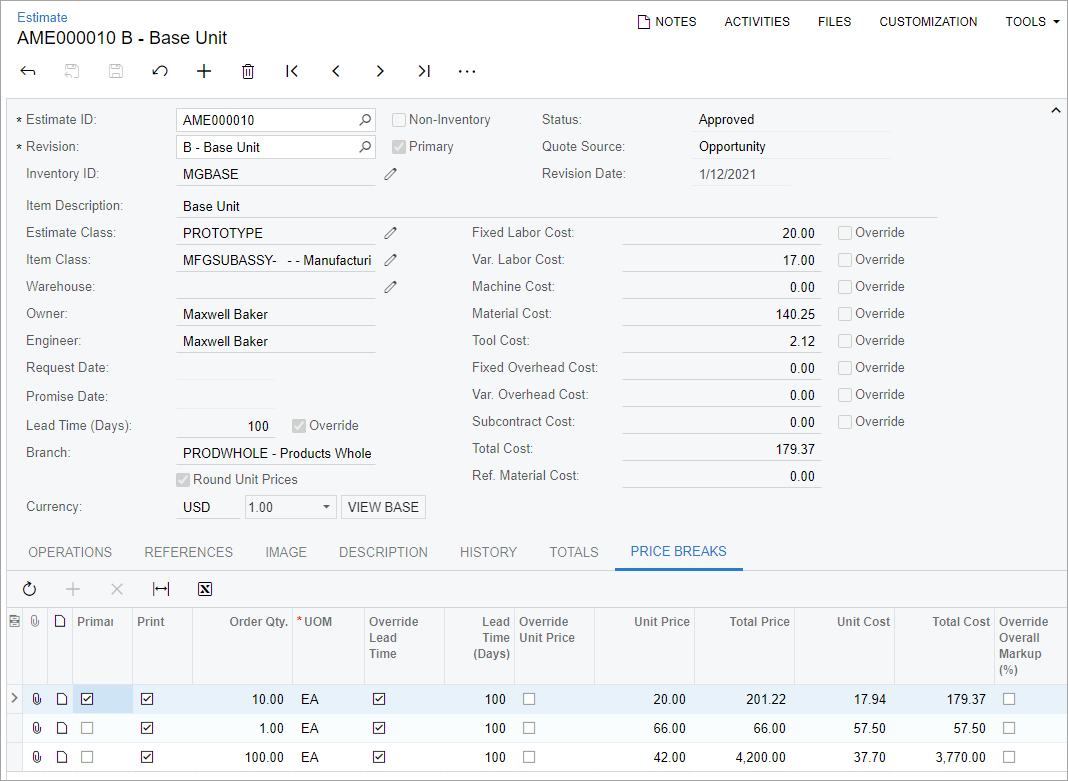
Task: Click the Estimate ID input field
Action: pyautogui.click(x=267, y=120)
